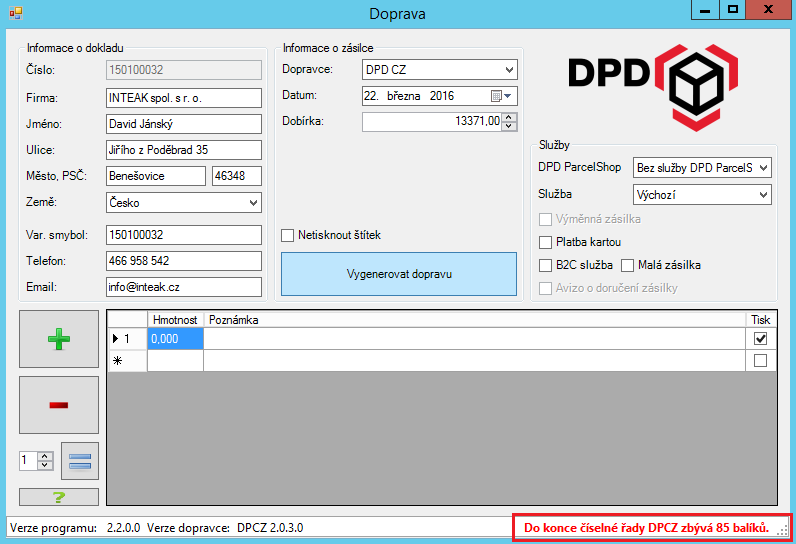796x544 pixels.
Task: Select the new row asterisk header
Action: click(127, 361)
